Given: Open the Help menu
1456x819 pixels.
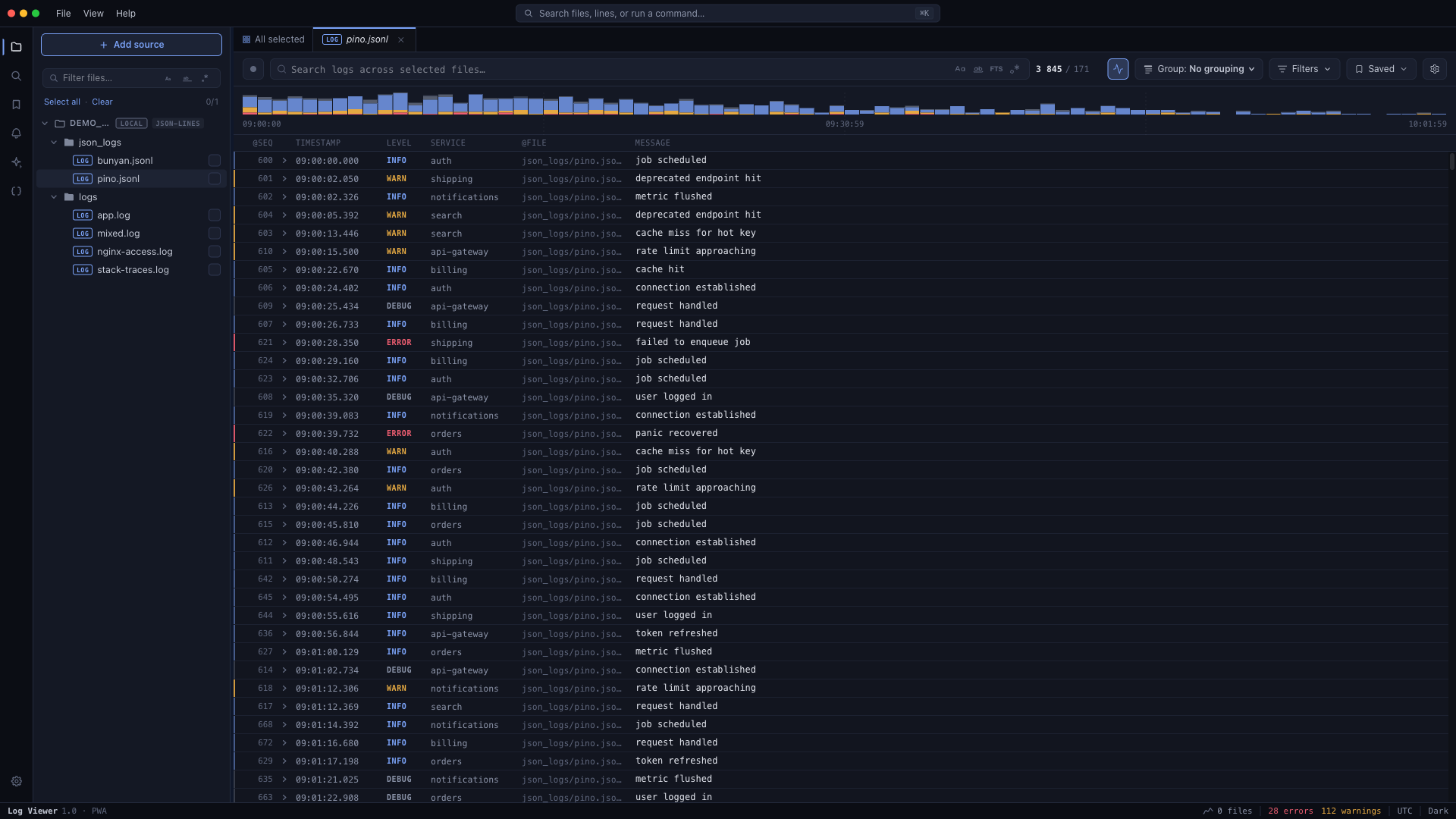Looking at the screenshot, I should tap(126, 14).
